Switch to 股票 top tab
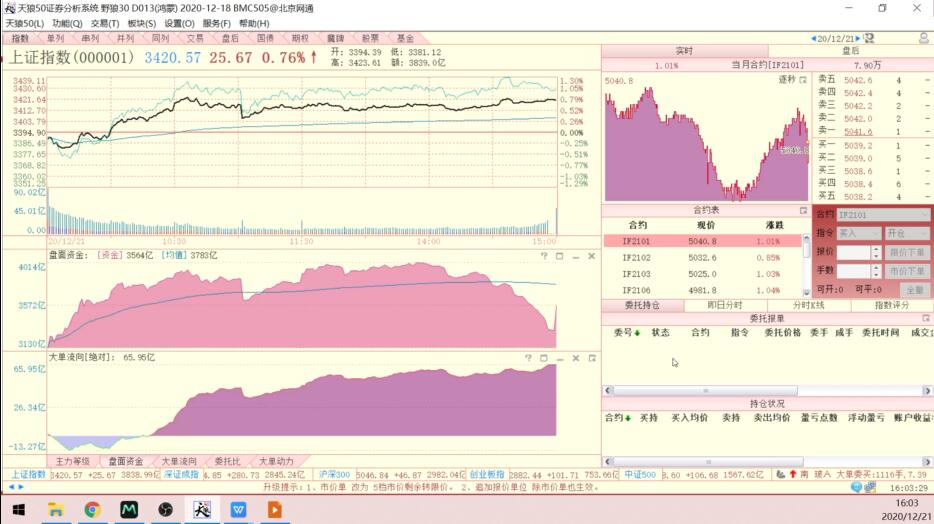The image size is (934, 524). pos(370,38)
